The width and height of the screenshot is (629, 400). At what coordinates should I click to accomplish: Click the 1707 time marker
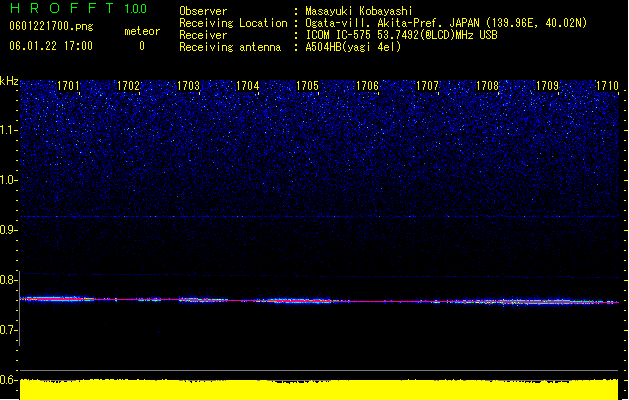click(x=427, y=86)
